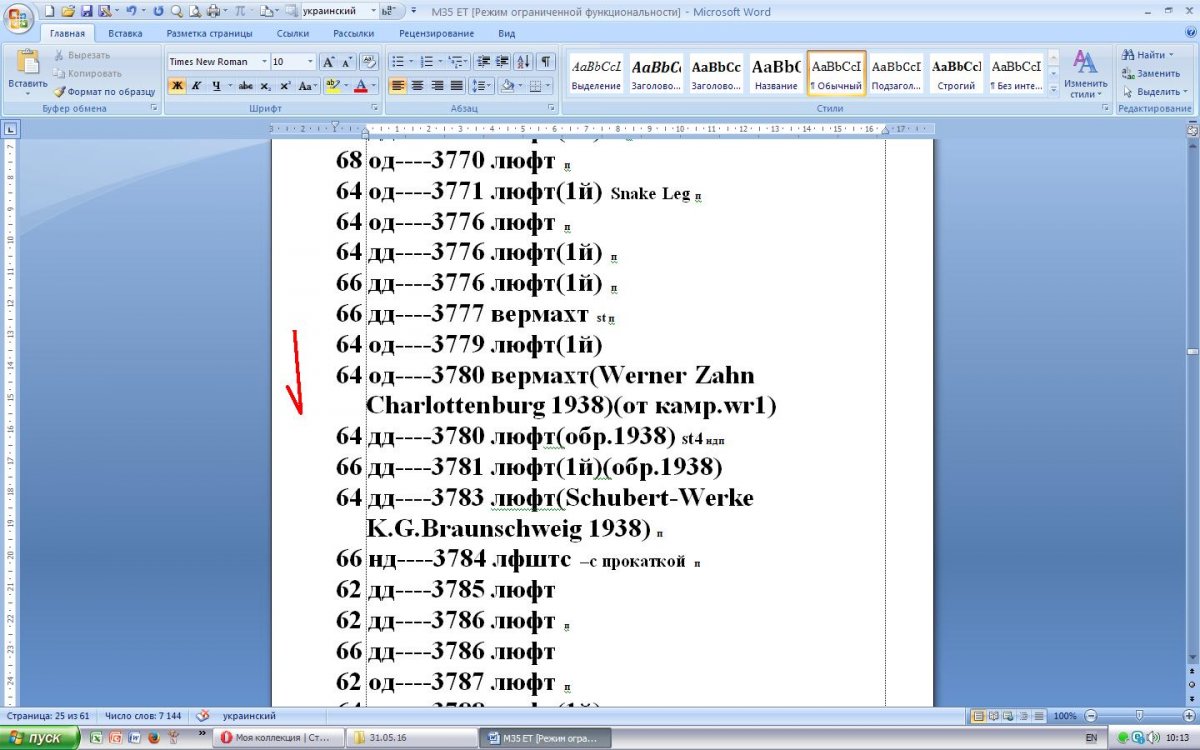Click the Office round logo button

tap(17, 17)
